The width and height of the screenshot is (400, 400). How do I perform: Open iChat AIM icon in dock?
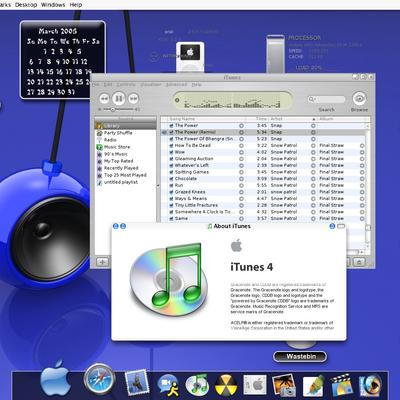(167, 384)
